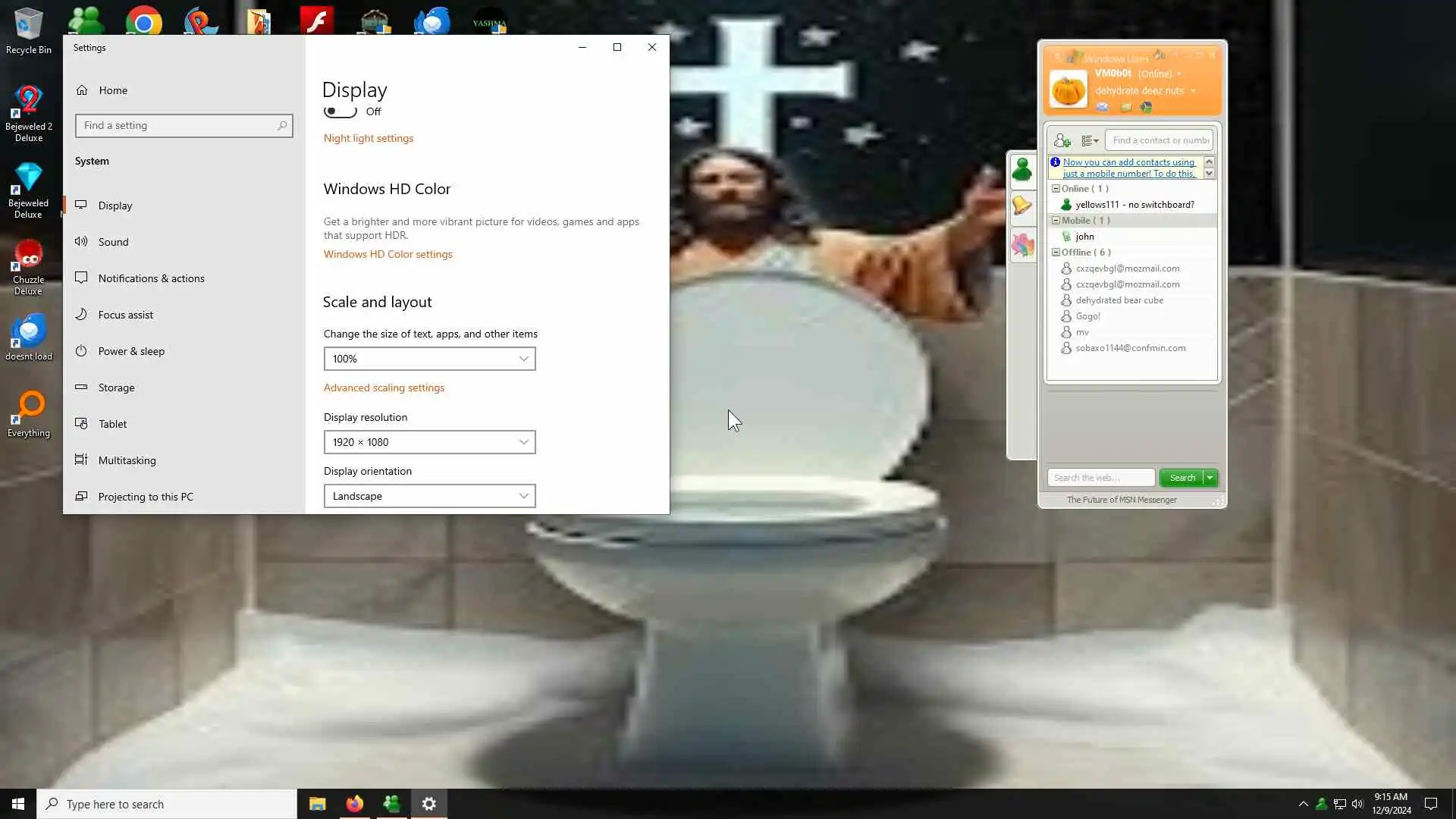
Task: Open Advanced scaling settings link
Action: [384, 388]
